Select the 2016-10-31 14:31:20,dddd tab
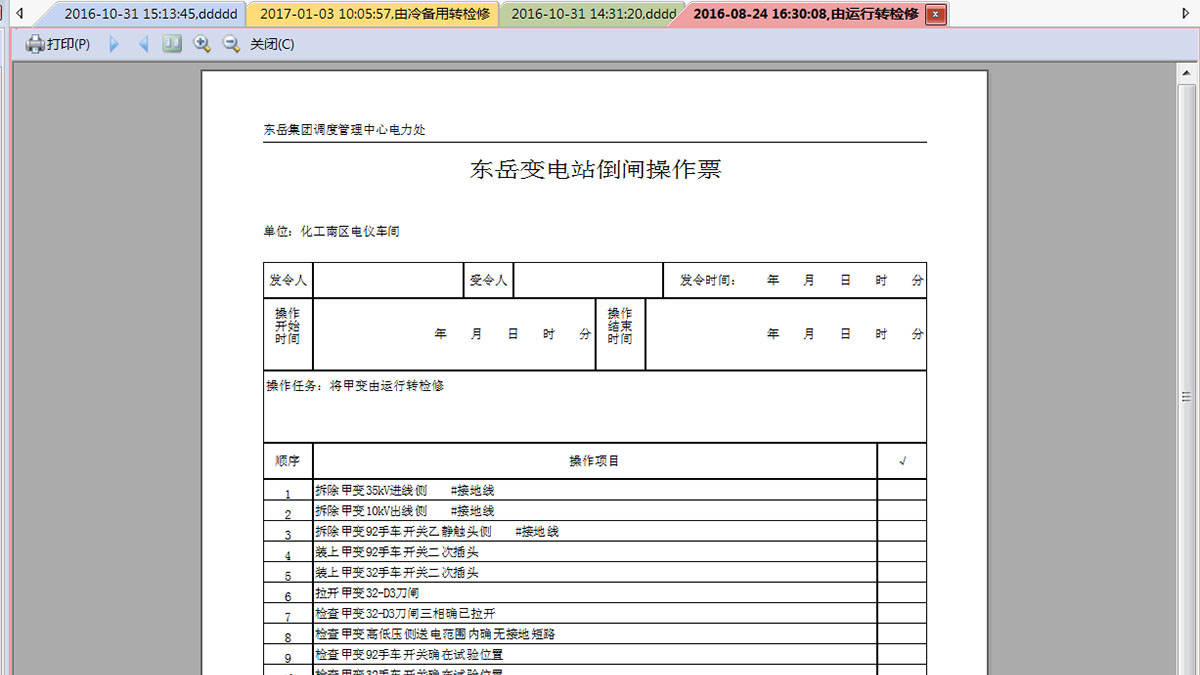Screen dimensions: 1200x675 [590, 14]
